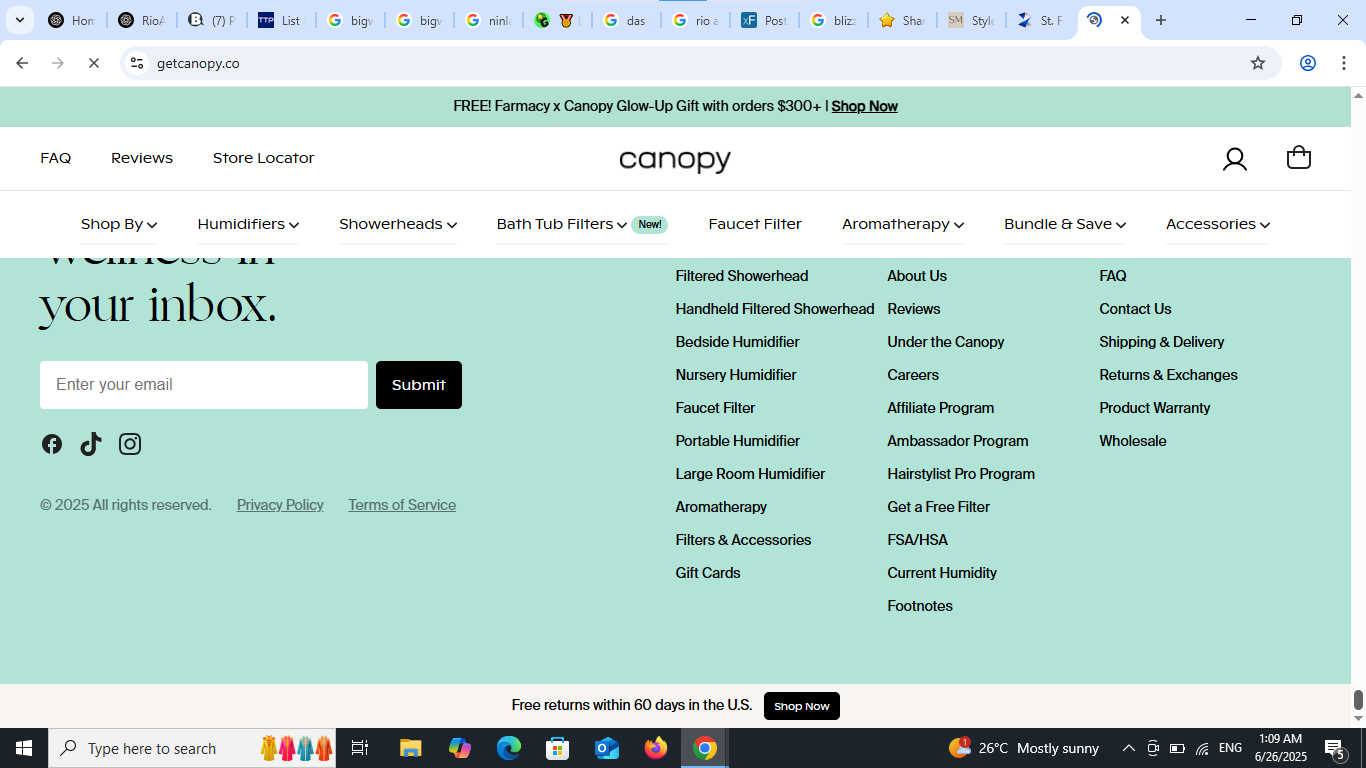The height and width of the screenshot is (768, 1366).
Task: Open Task View on taskbar
Action: (x=360, y=748)
